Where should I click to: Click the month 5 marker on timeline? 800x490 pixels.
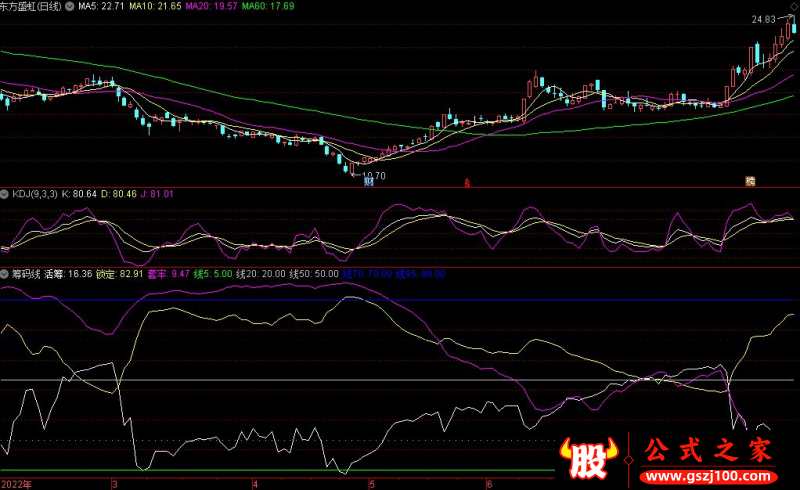point(371,484)
